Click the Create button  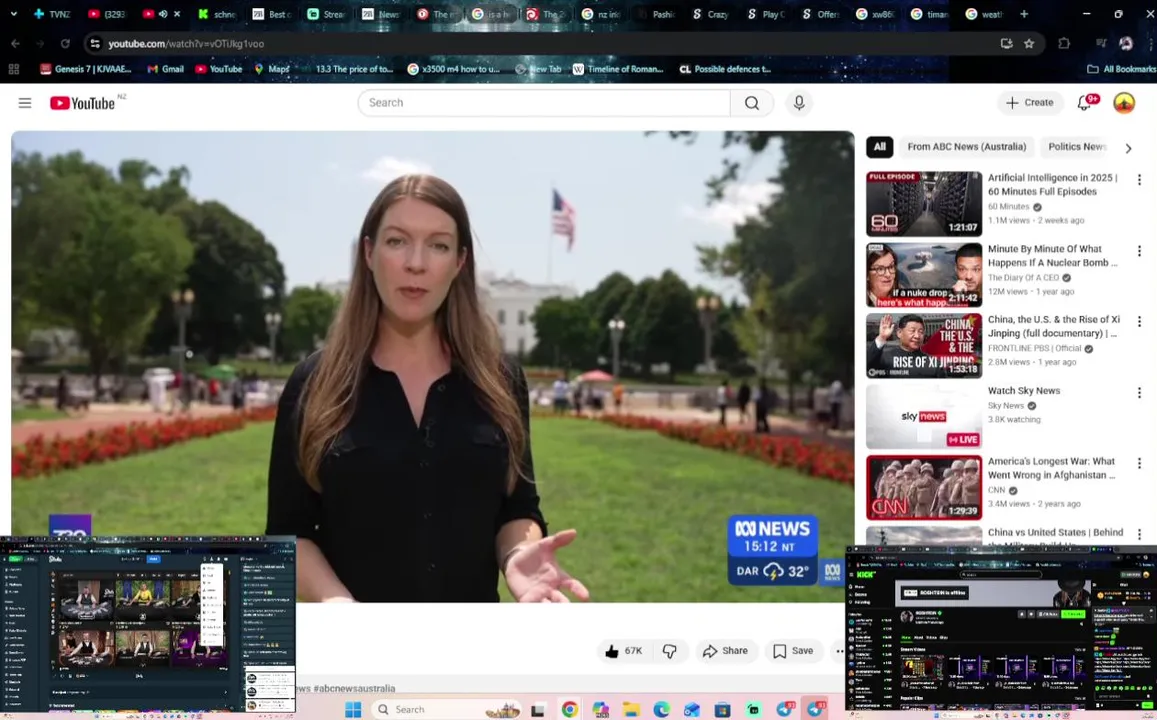1030,103
